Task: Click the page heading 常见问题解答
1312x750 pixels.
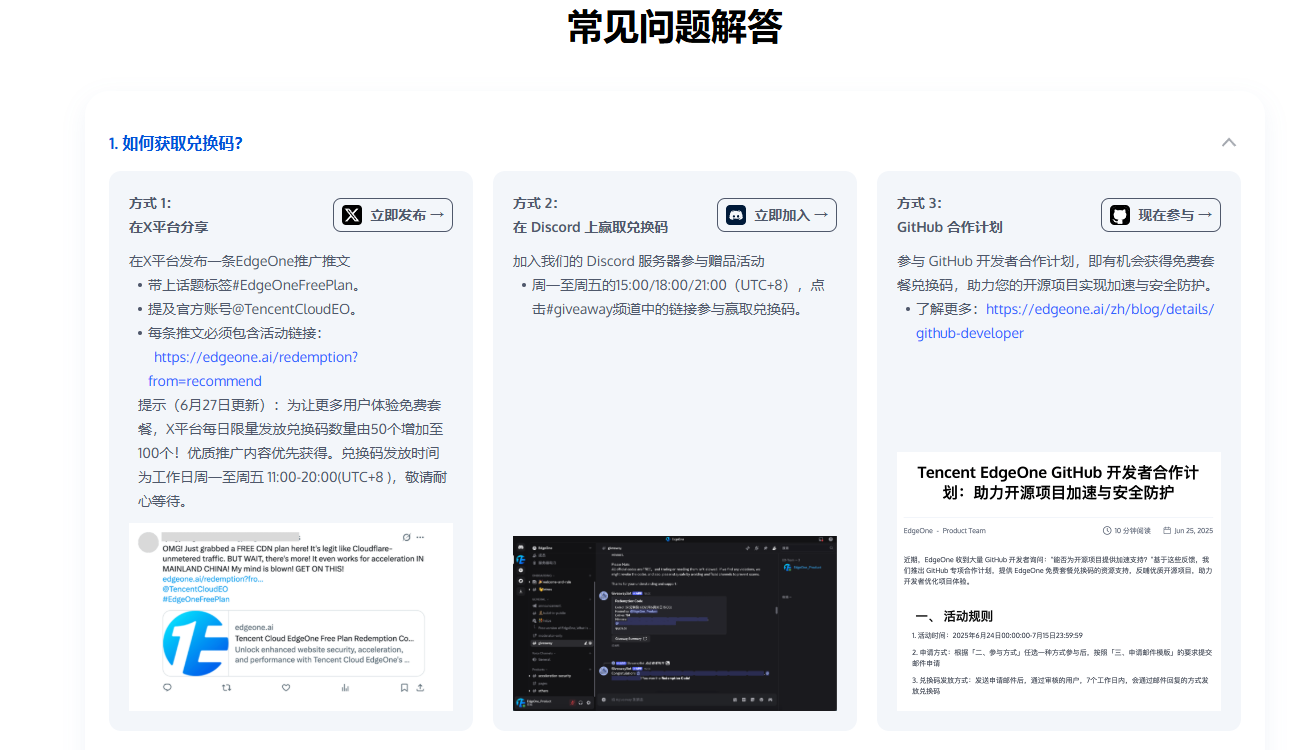Action: pyautogui.click(x=675, y=27)
